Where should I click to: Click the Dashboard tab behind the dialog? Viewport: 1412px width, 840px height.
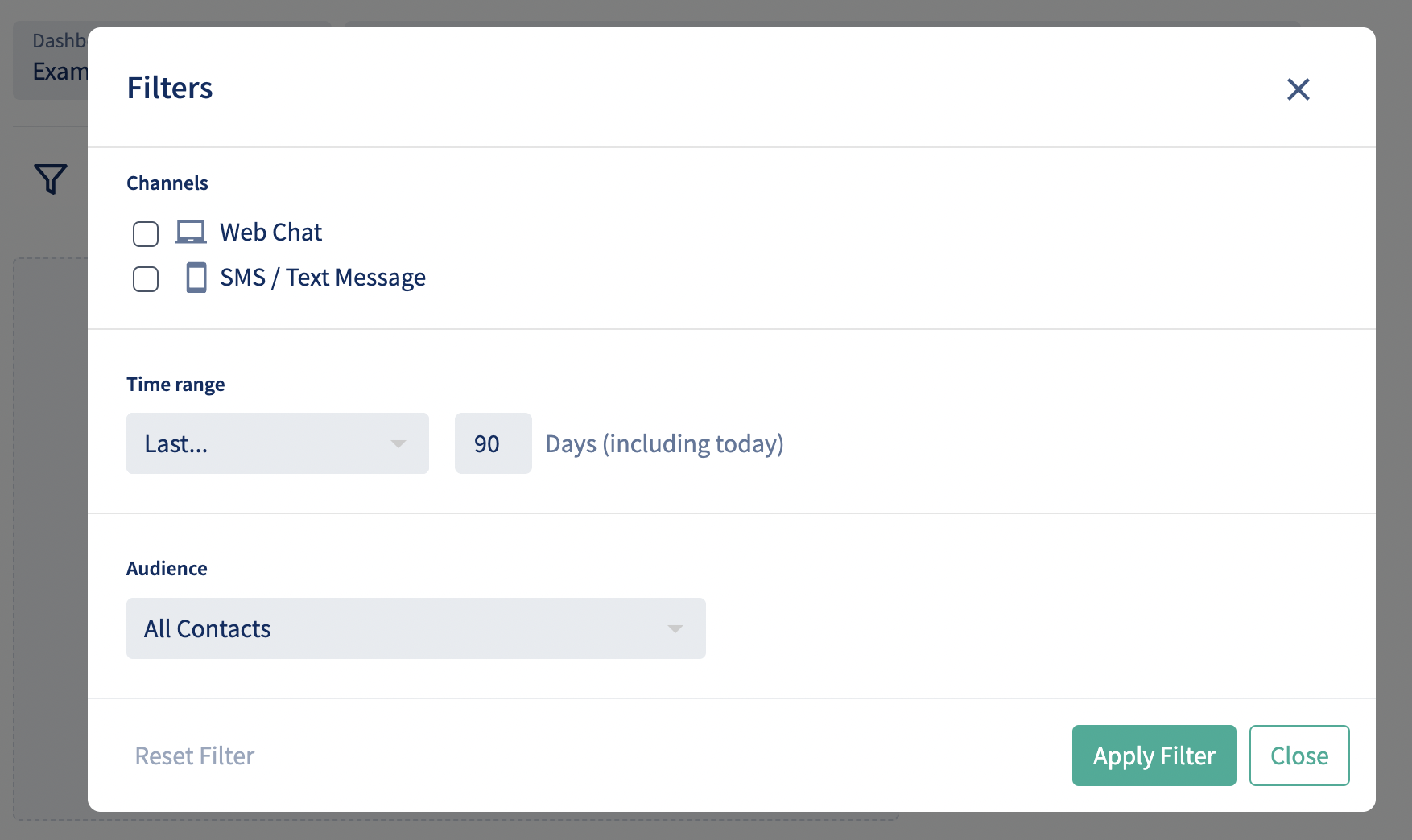pyautogui.click(x=51, y=60)
